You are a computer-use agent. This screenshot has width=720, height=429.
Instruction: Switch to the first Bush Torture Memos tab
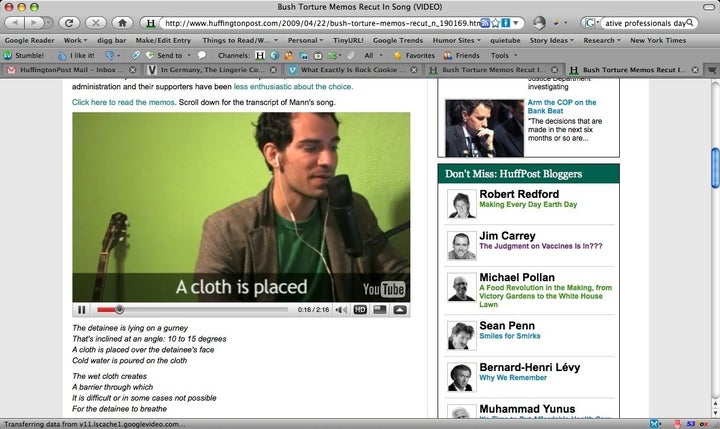[493, 70]
